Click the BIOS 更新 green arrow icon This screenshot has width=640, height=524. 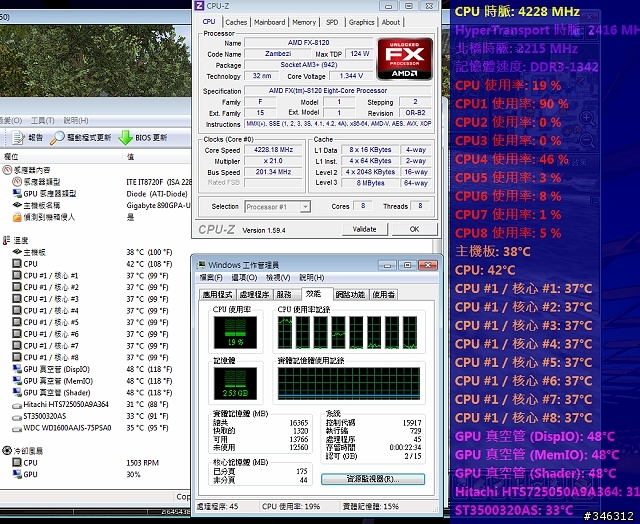pyautogui.click(x=125, y=138)
